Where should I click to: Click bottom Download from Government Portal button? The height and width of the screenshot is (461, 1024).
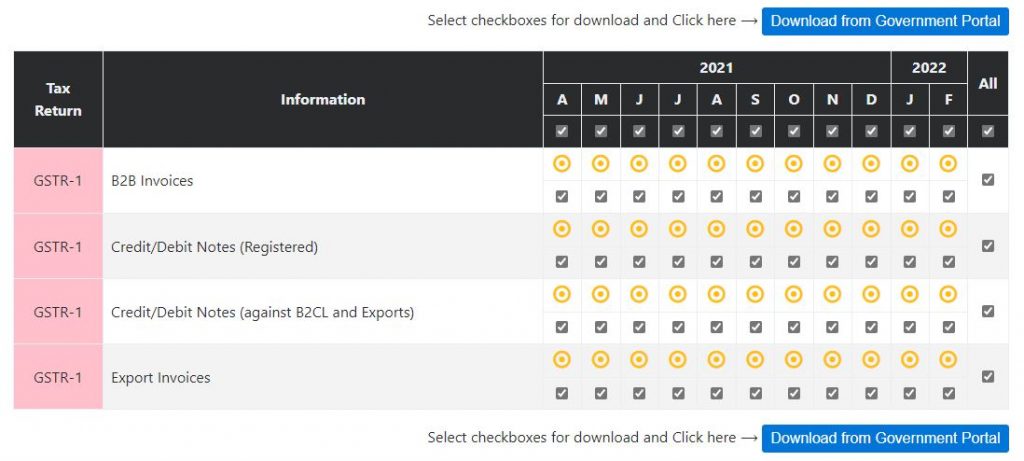(x=885, y=438)
